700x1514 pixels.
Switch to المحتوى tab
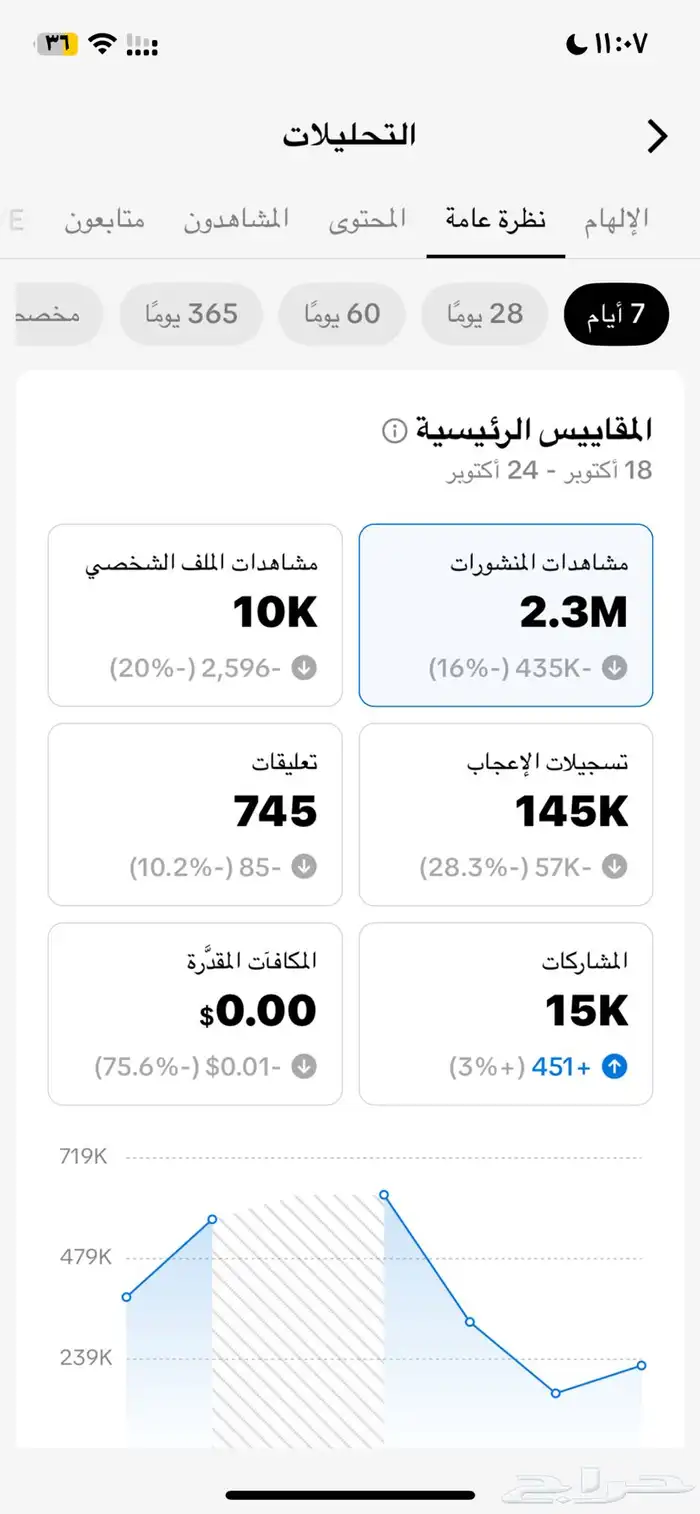pyautogui.click(x=368, y=219)
